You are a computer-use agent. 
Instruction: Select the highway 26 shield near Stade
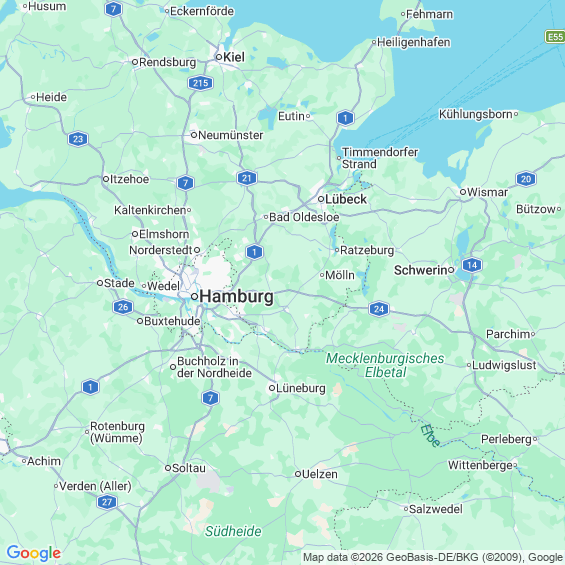click(123, 307)
